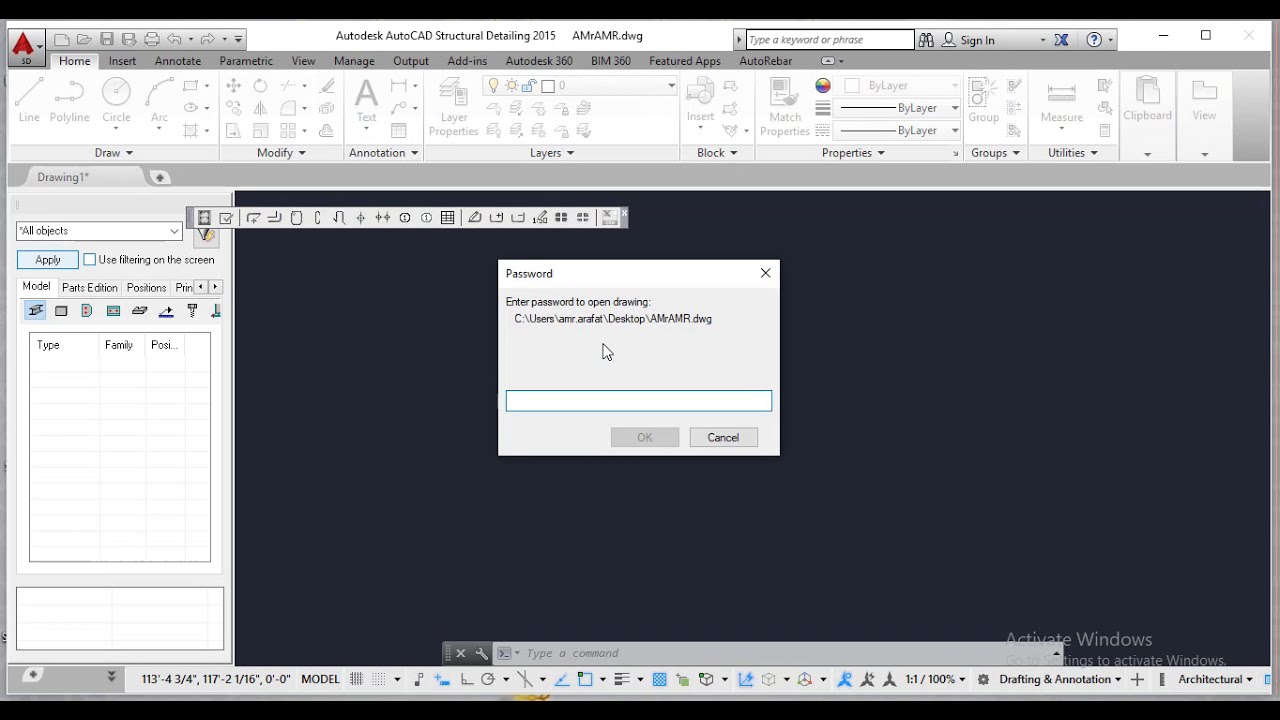Toggle the layer on/off lightbulb icon
1280x720 pixels.
493,86
